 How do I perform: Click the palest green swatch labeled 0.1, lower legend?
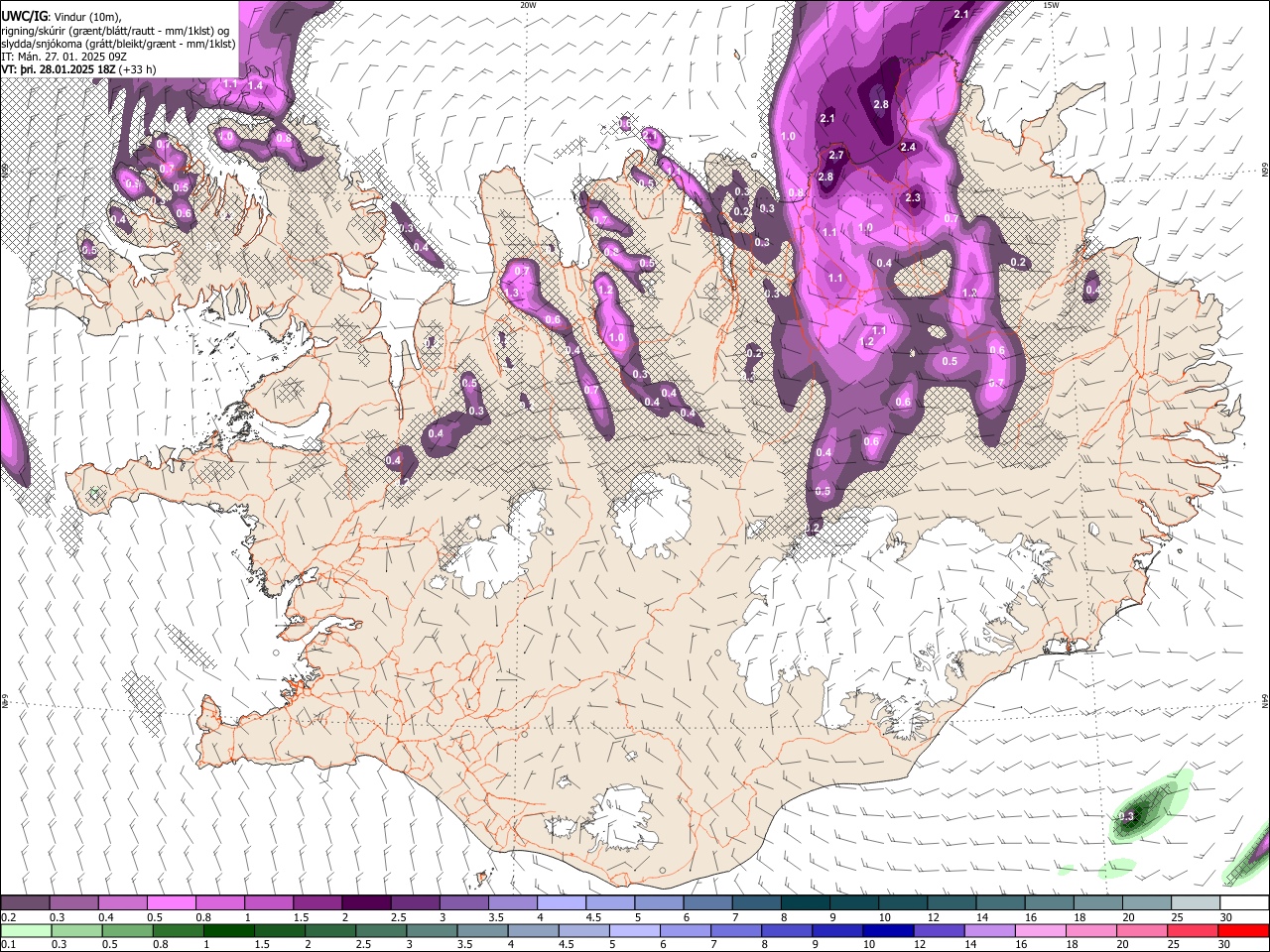tap(24, 930)
